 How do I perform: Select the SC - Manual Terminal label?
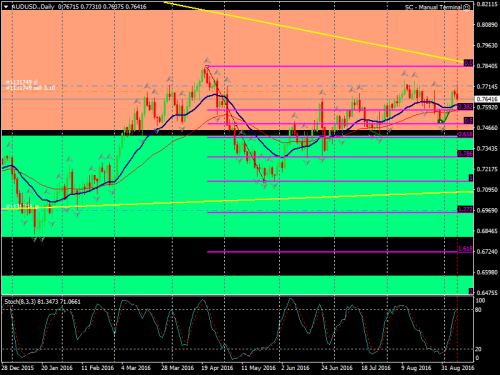point(434,7)
